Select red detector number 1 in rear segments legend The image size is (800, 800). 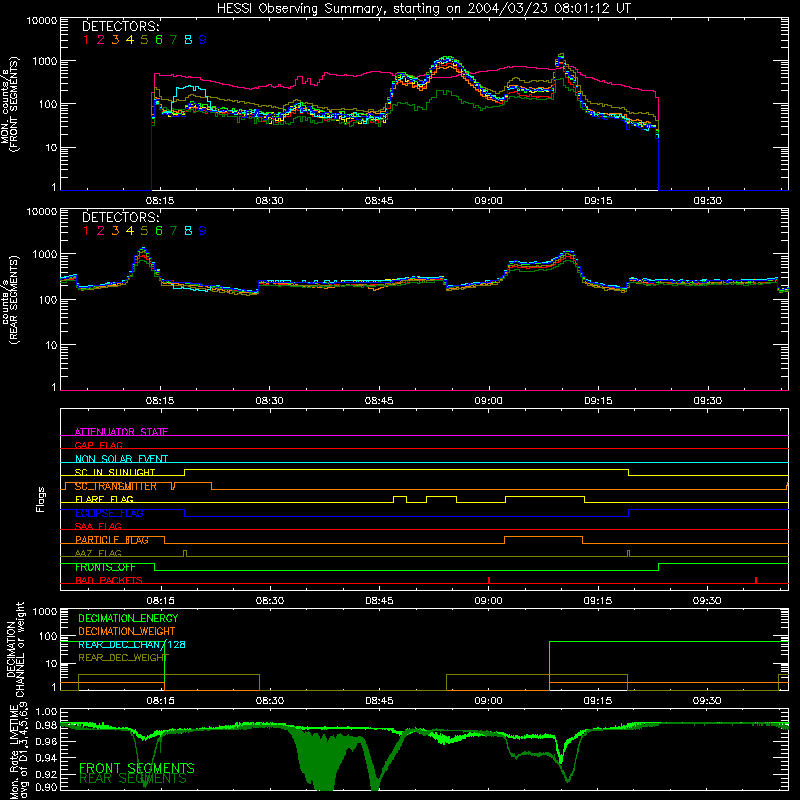coord(86,231)
